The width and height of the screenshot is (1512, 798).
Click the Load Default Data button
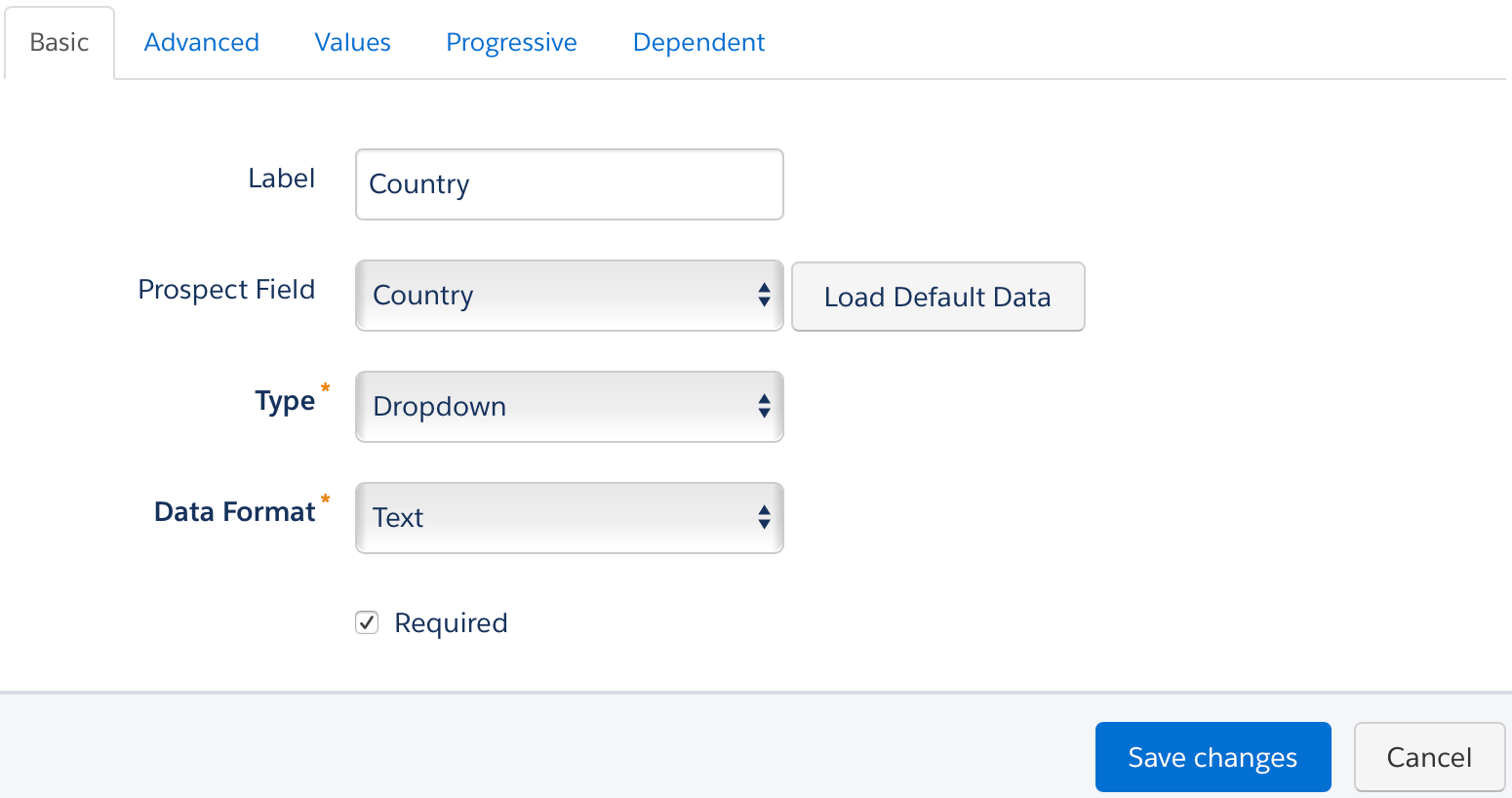point(937,297)
